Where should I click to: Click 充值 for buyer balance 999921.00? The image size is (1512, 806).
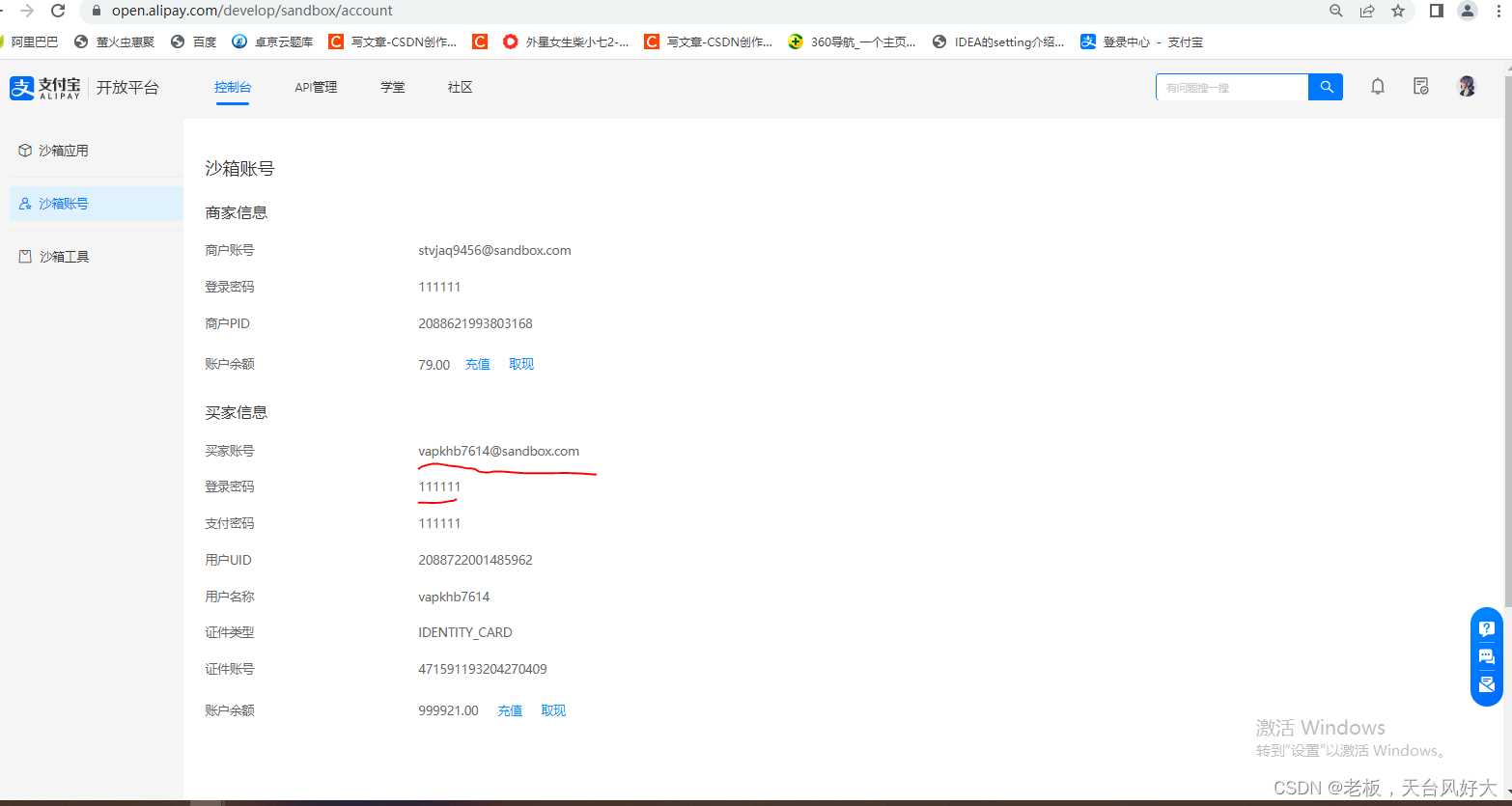coord(510,710)
